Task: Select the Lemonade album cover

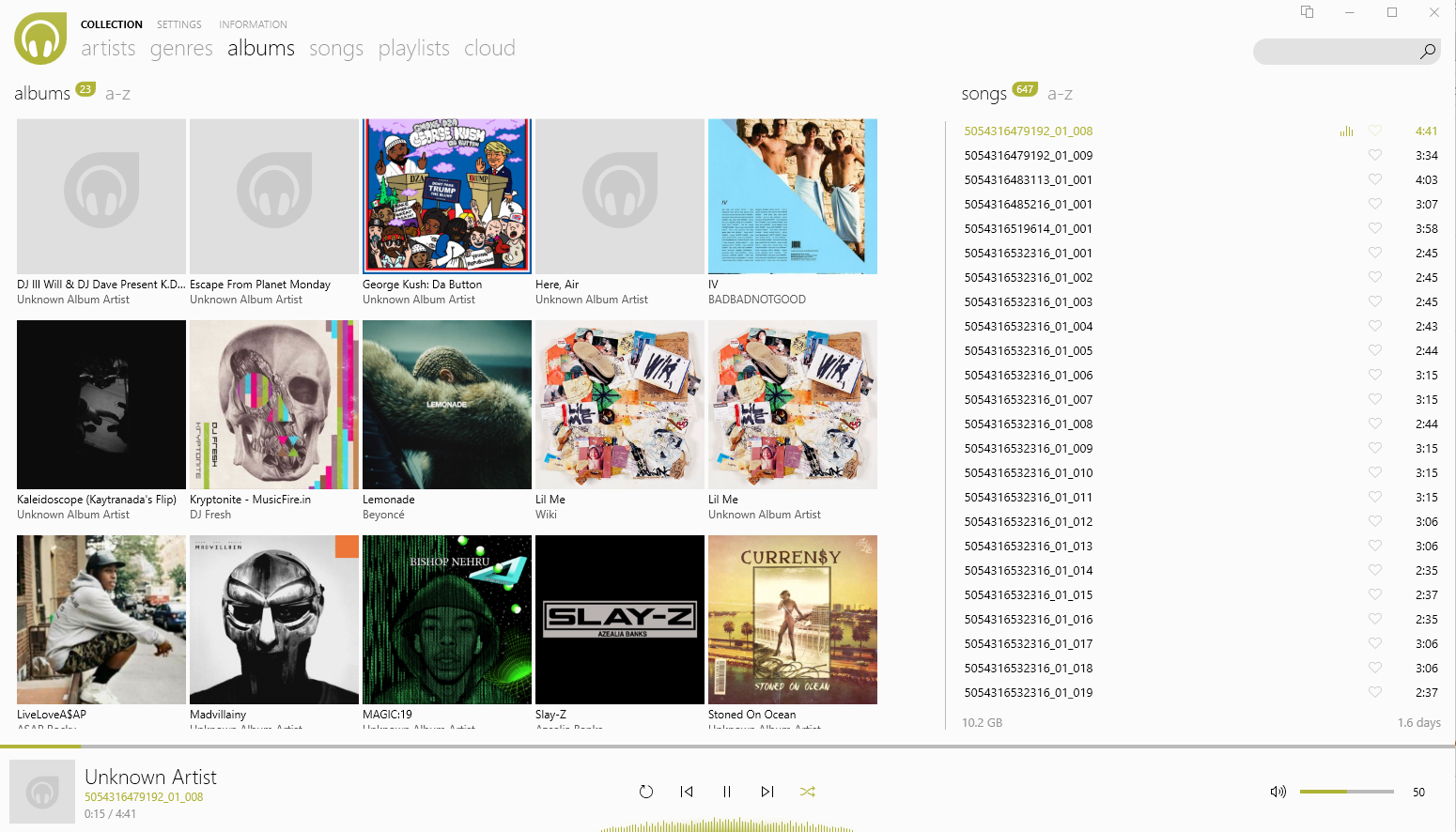Action: click(447, 405)
